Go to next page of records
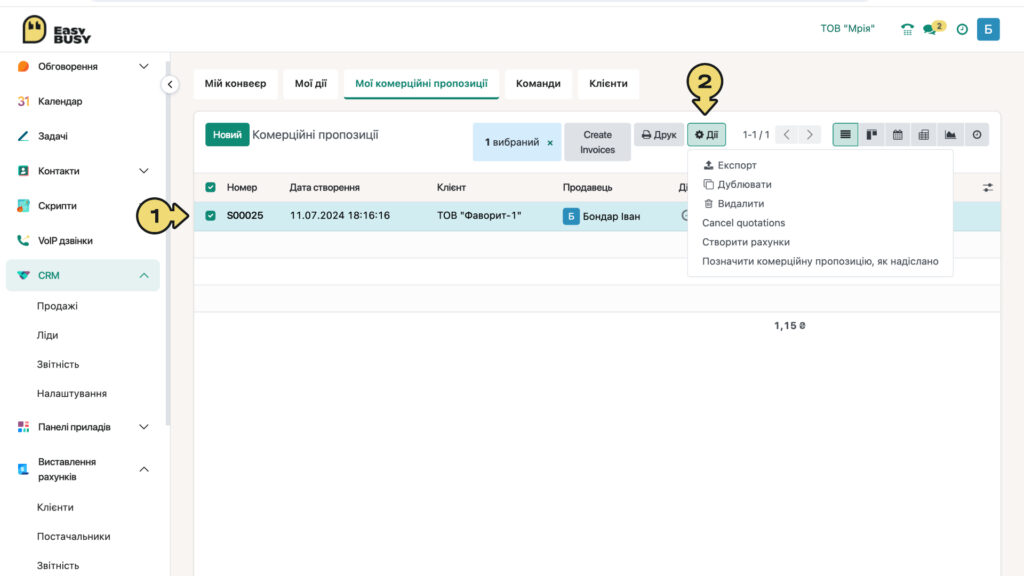Viewport: 1024px width, 576px height. [810, 135]
